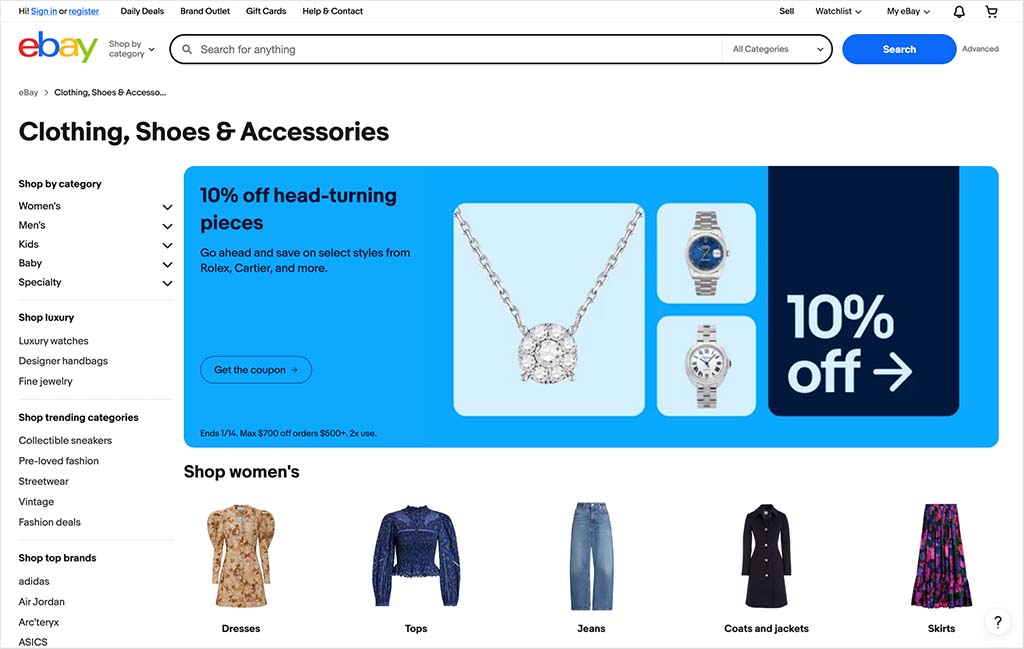Expand the Women's category chevron

167,206
